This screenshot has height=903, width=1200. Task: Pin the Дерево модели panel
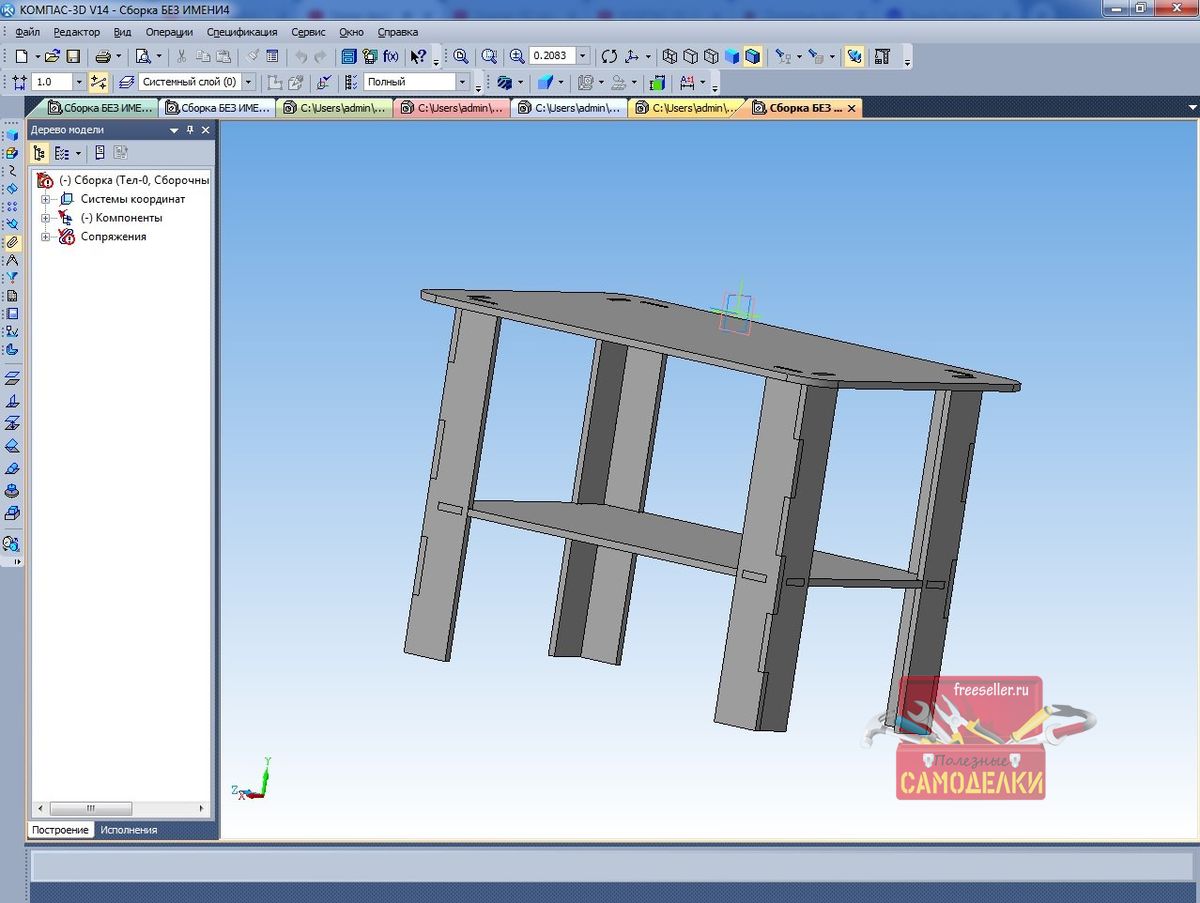tap(190, 130)
